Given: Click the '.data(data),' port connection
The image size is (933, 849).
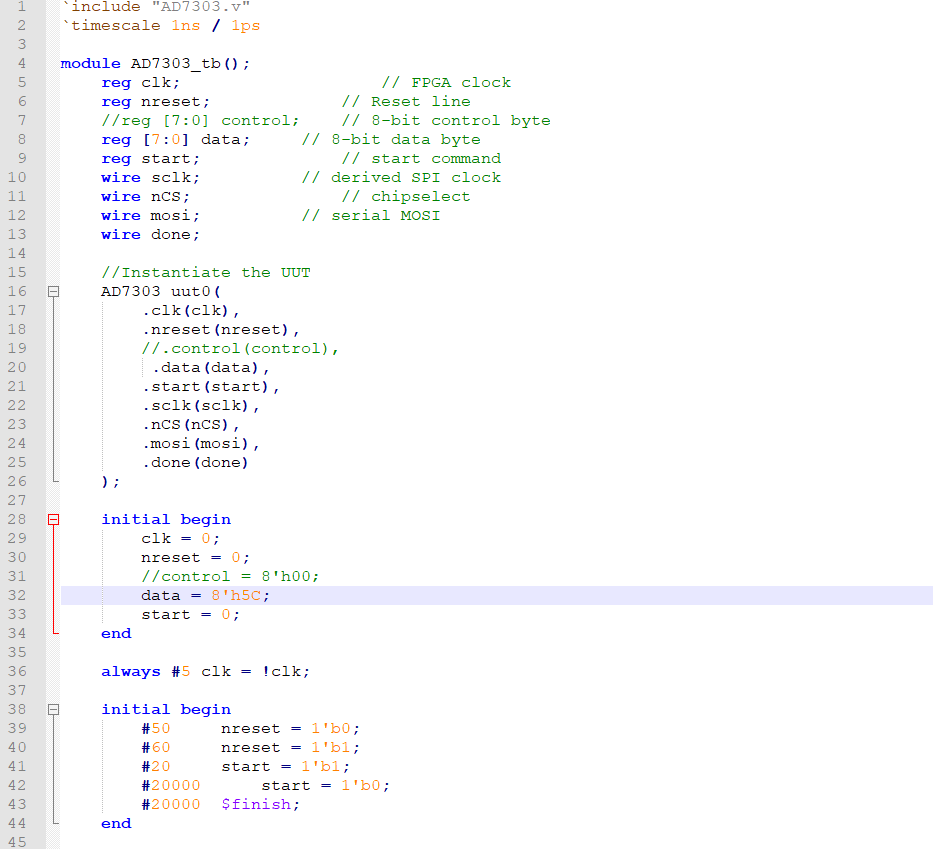Looking at the screenshot, I should (x=211, y=368).
